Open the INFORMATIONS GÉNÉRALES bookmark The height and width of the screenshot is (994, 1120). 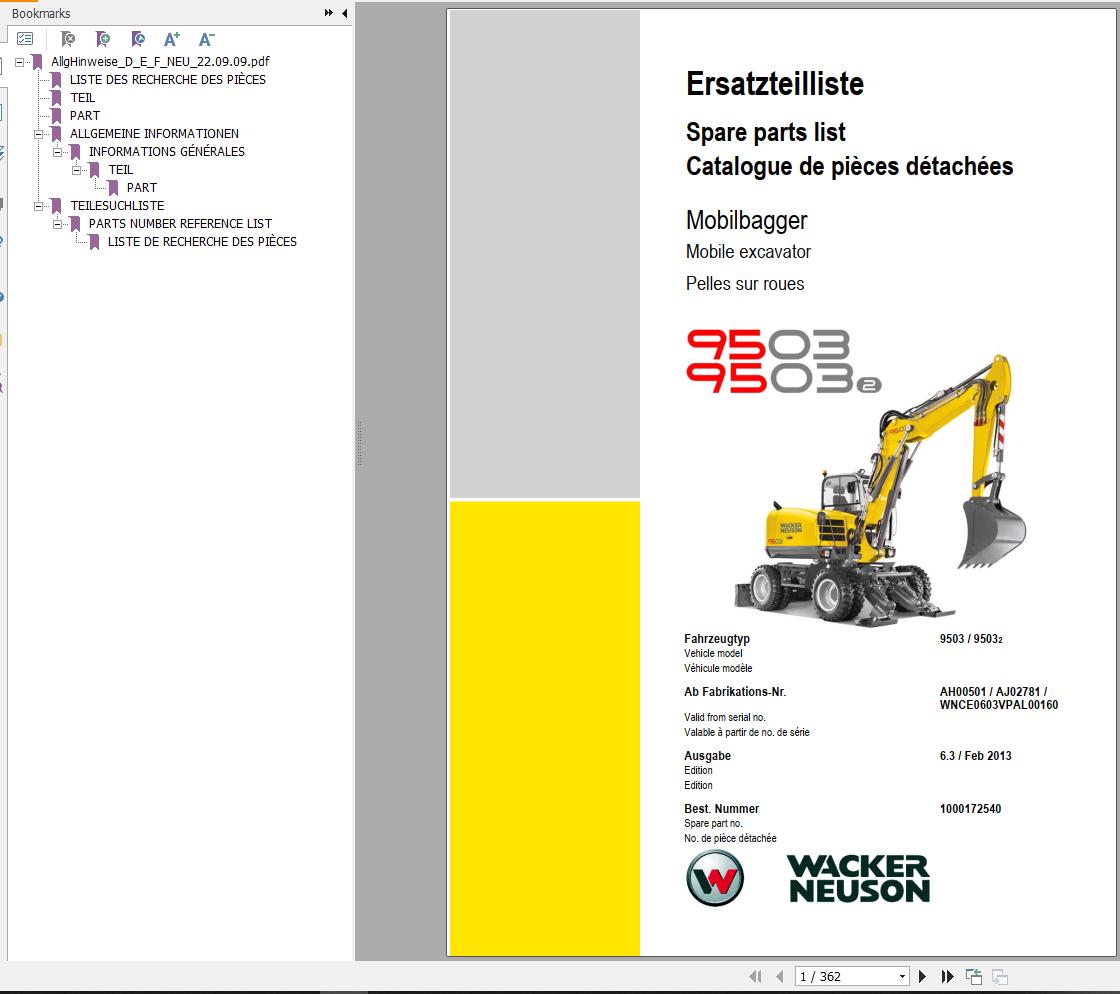click(166, 151)
